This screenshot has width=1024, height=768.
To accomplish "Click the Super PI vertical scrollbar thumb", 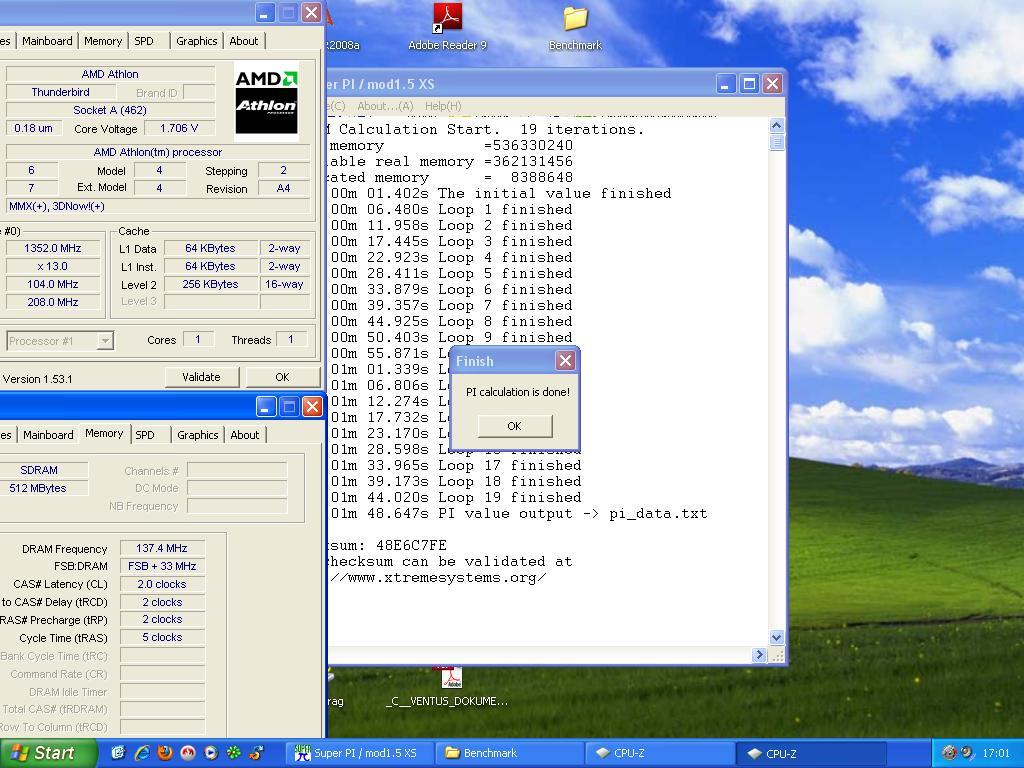I will click(777, 142).
